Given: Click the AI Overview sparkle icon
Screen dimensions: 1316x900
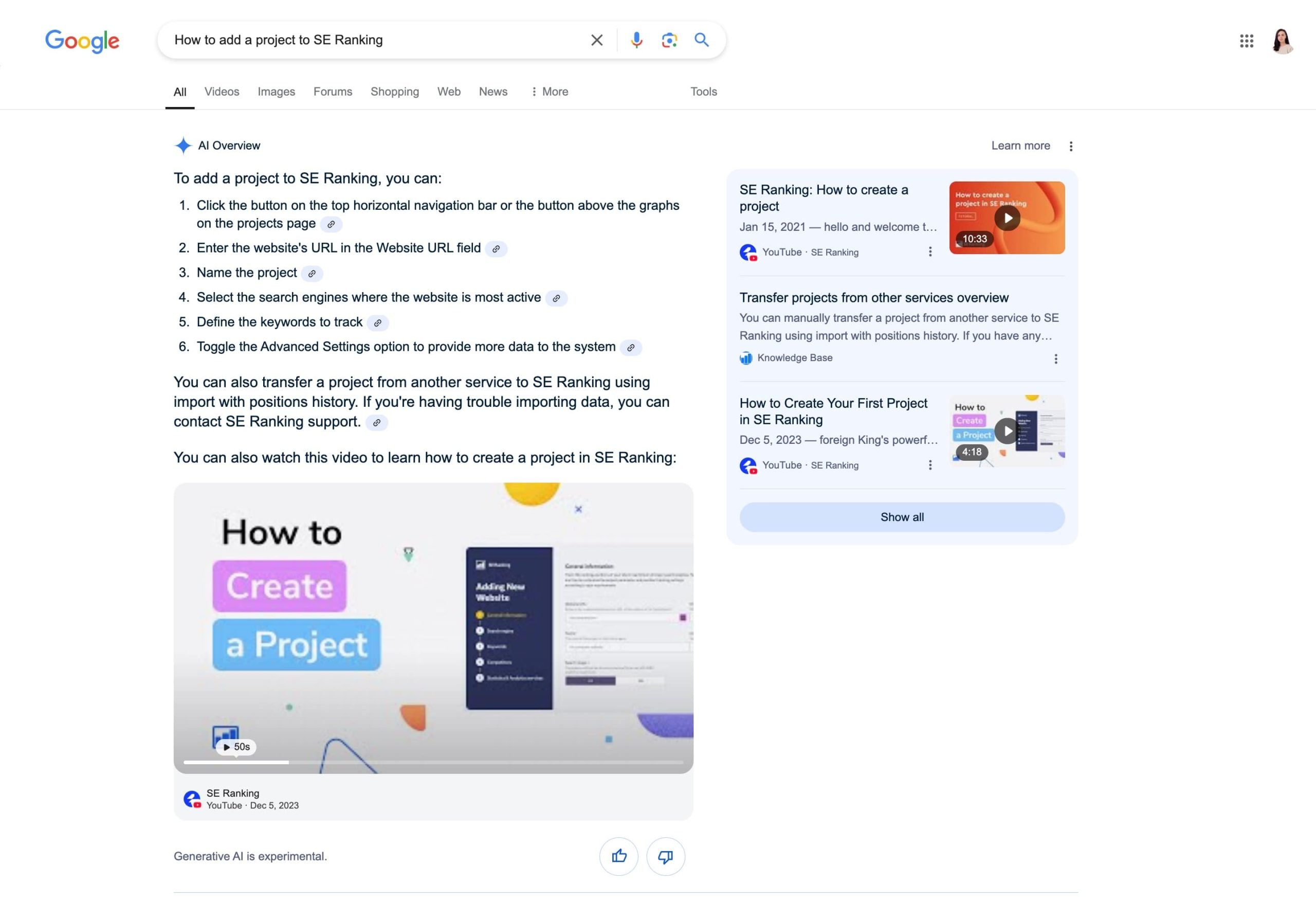Looking at the screenshot, I should pyautogui.click(x=183, y=146).
